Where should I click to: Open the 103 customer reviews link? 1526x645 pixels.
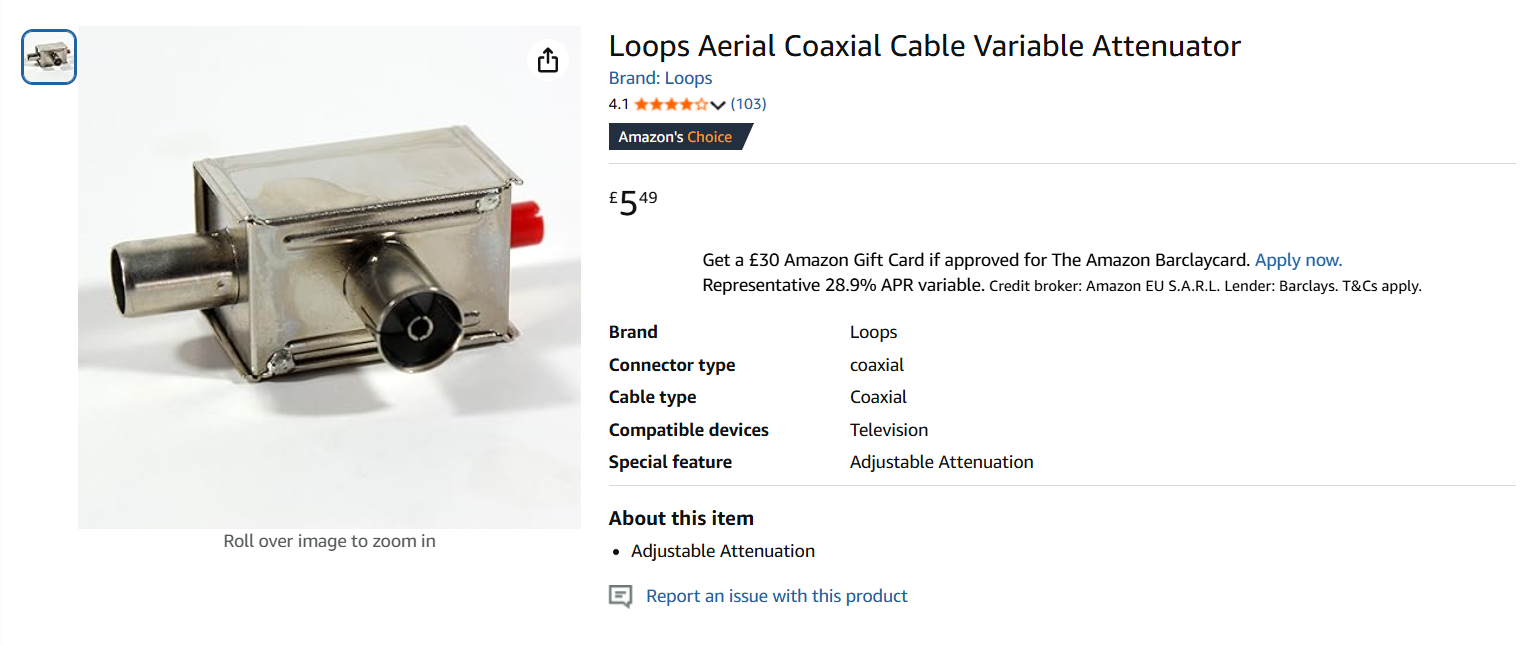(x=748, y=104)
